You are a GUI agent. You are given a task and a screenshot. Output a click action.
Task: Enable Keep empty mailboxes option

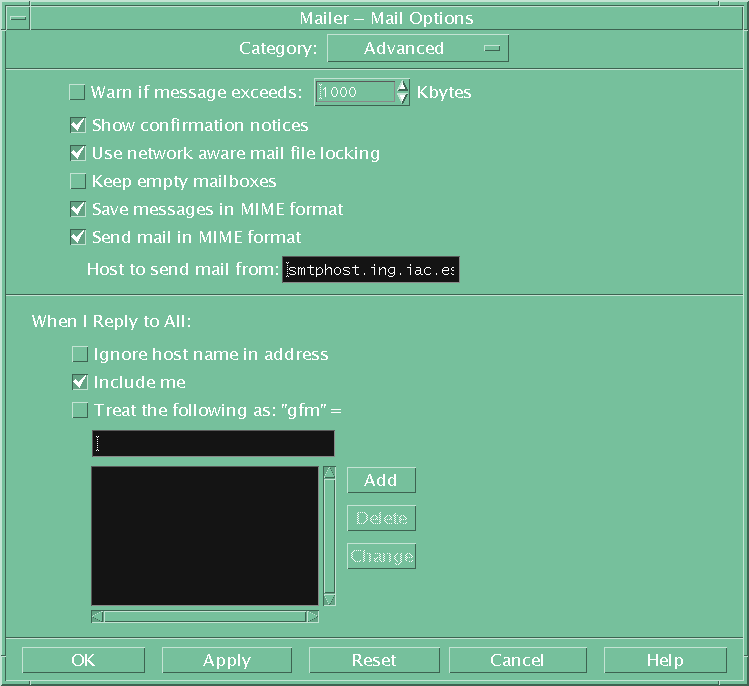pyautogui.click(x=77, y=182)
